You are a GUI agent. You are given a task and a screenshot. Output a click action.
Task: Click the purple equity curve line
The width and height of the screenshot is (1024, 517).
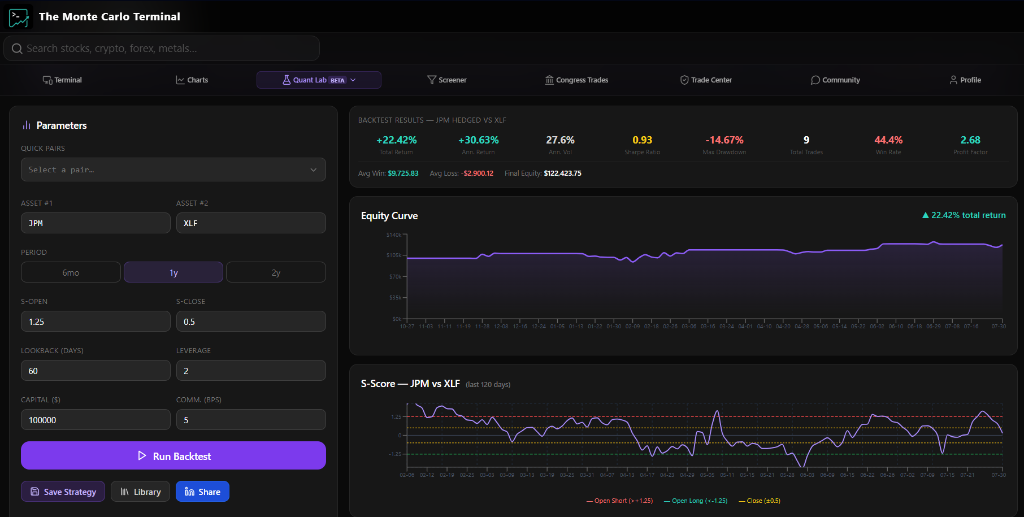[x=705, y=250]
